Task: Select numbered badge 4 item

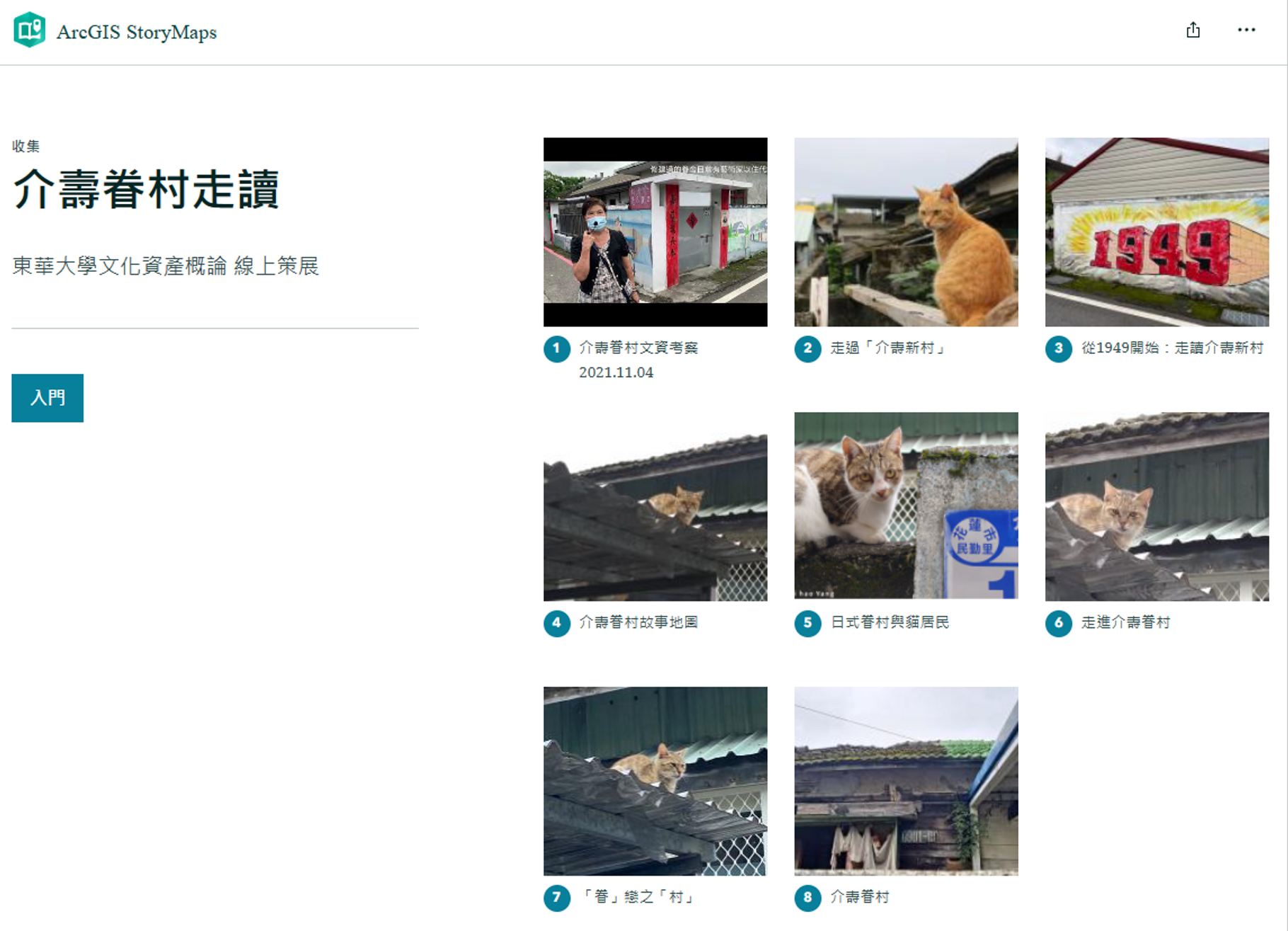Action: click(x=557, y=623)
